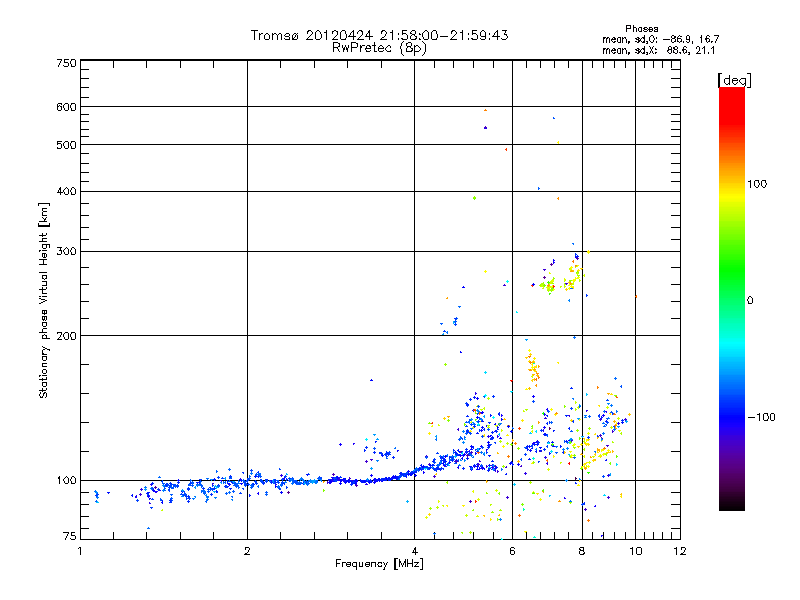800x600 pixels.
Task: Click the x-axis tick label '10'
Action: pos(636,551)
